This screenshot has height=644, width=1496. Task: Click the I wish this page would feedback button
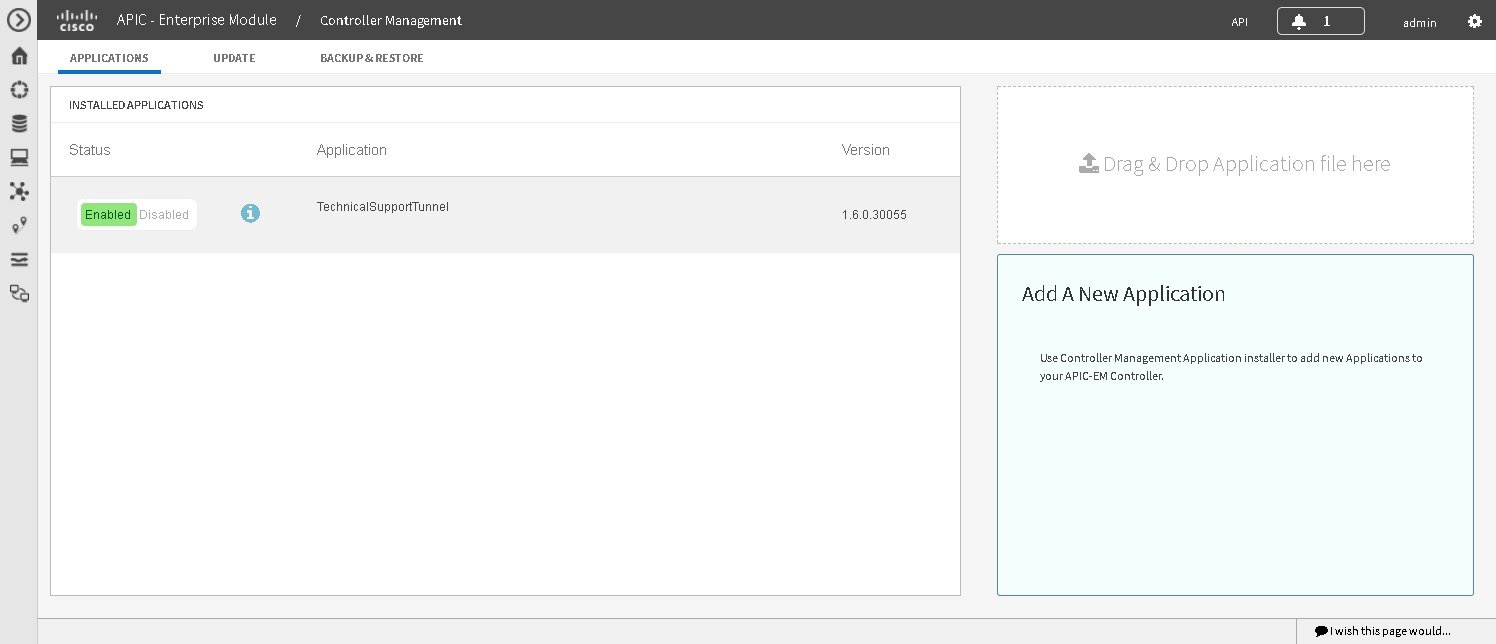pyautogui.click(x=1383, y=631)
